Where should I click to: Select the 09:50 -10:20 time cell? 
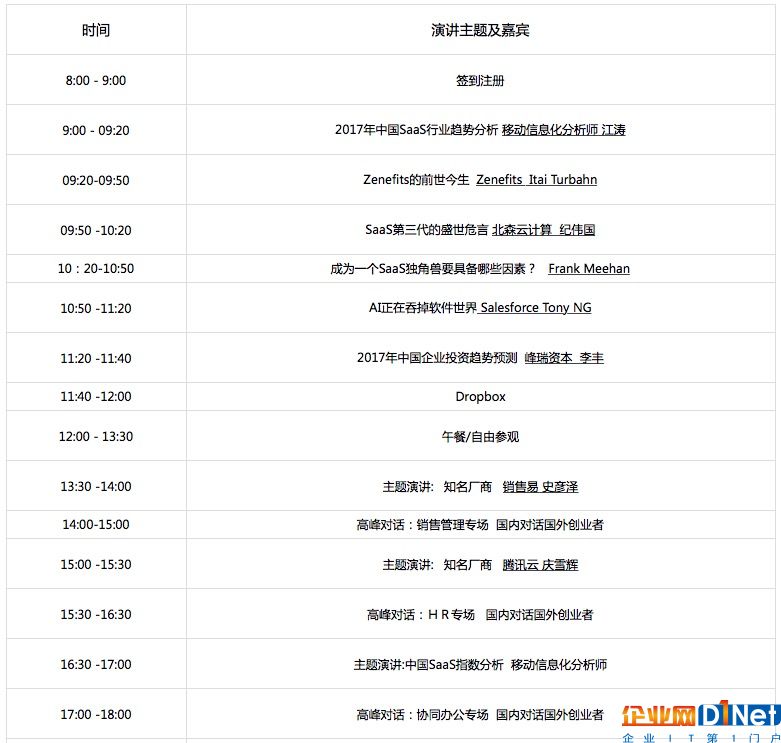[96, 230]
